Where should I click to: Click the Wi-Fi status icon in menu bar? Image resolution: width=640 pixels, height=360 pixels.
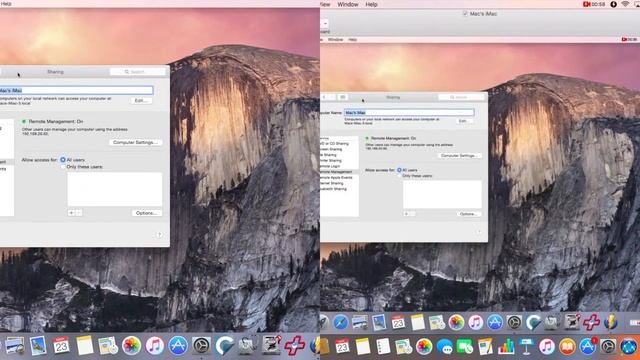[625, 4]
